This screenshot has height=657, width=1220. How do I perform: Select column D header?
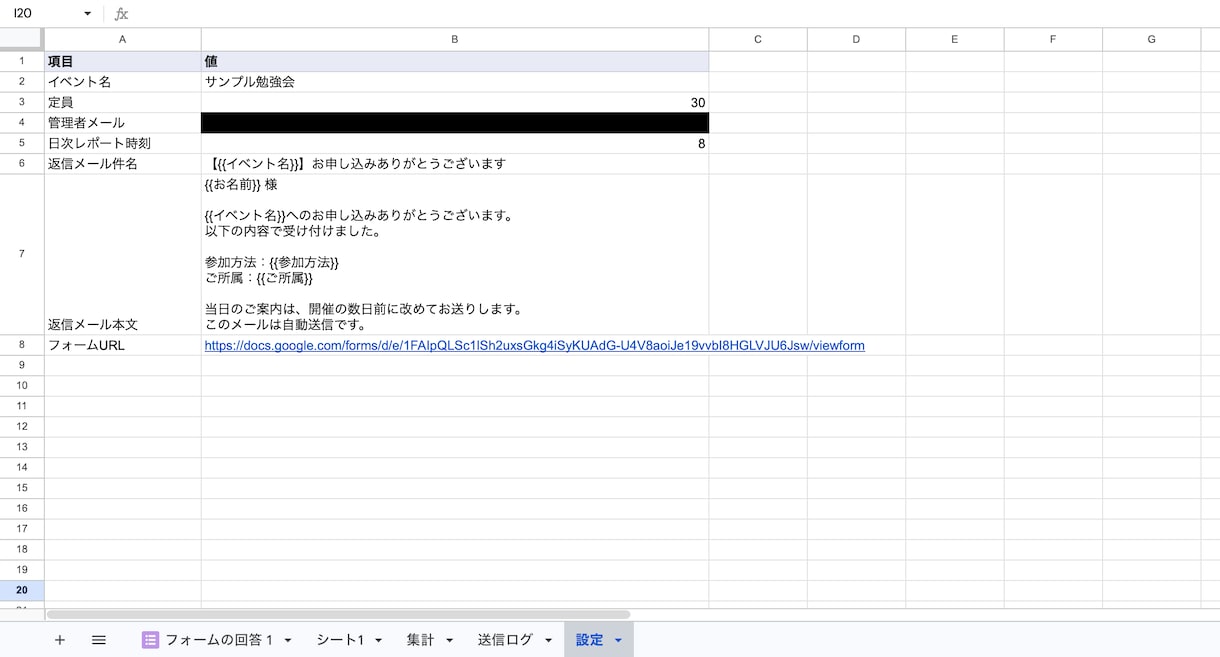pos(856,39)
